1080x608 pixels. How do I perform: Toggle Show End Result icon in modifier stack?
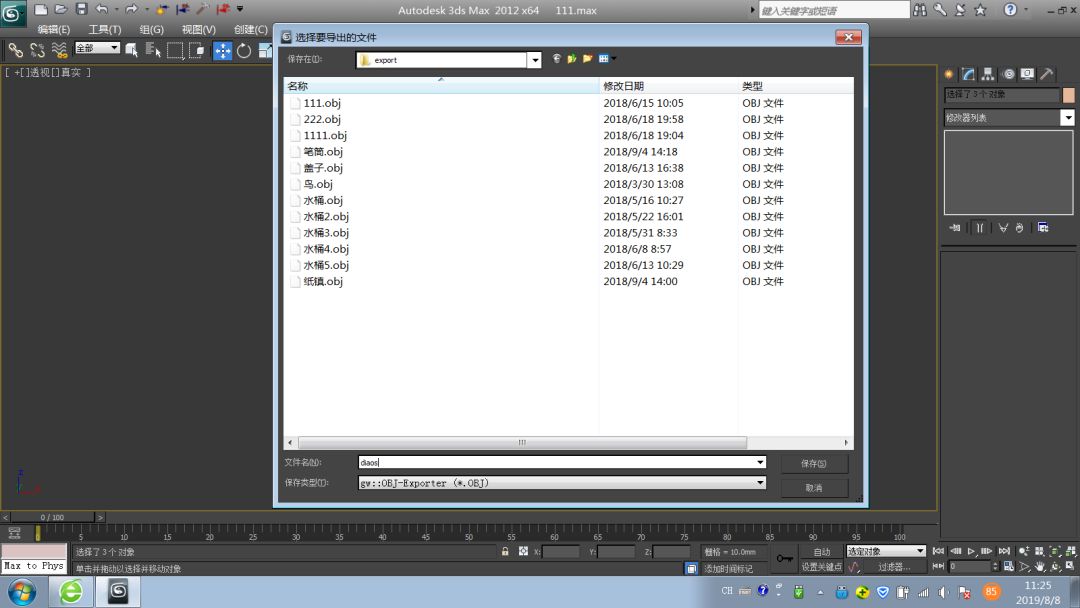[x=979, y=227]
